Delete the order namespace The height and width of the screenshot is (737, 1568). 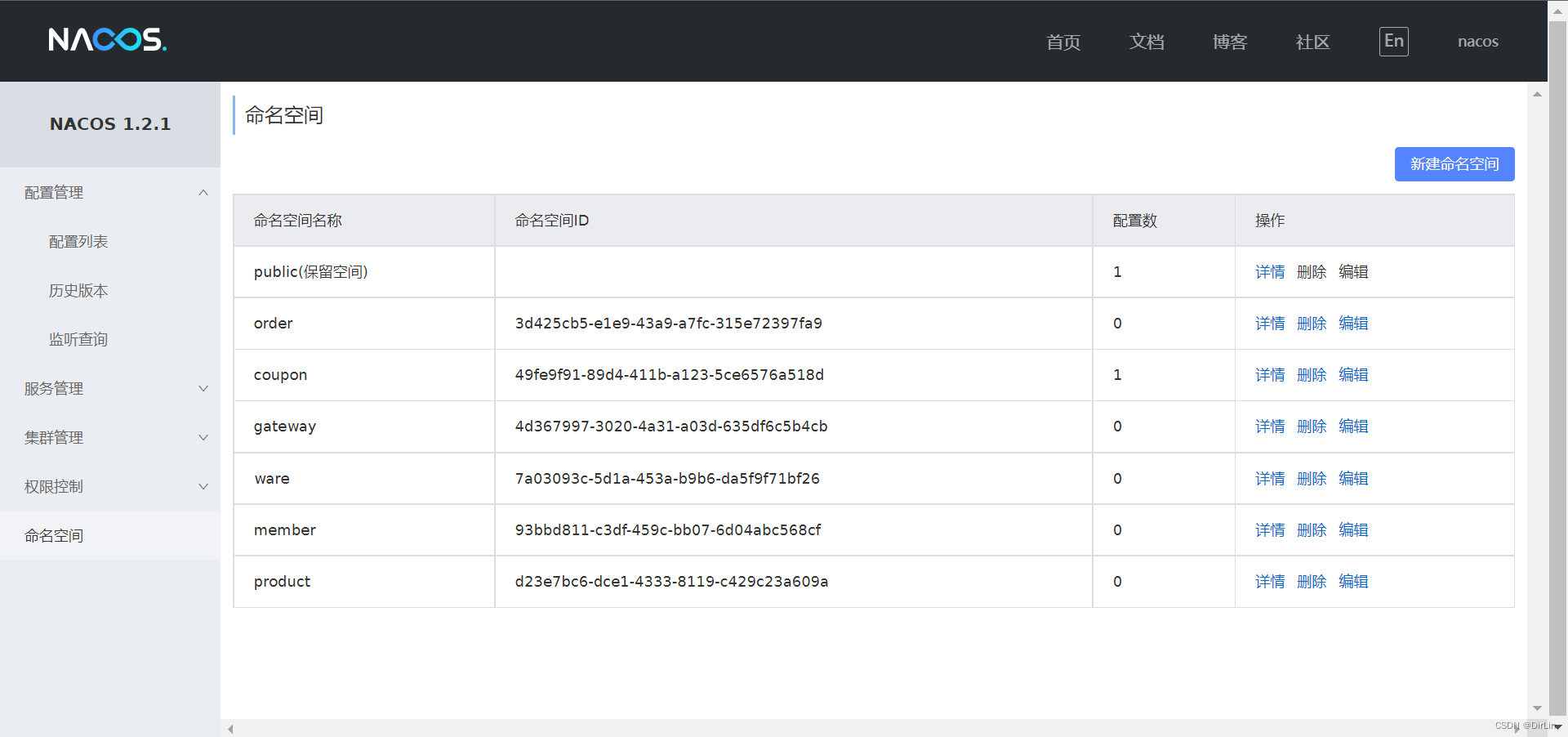tap(1312, 324)
